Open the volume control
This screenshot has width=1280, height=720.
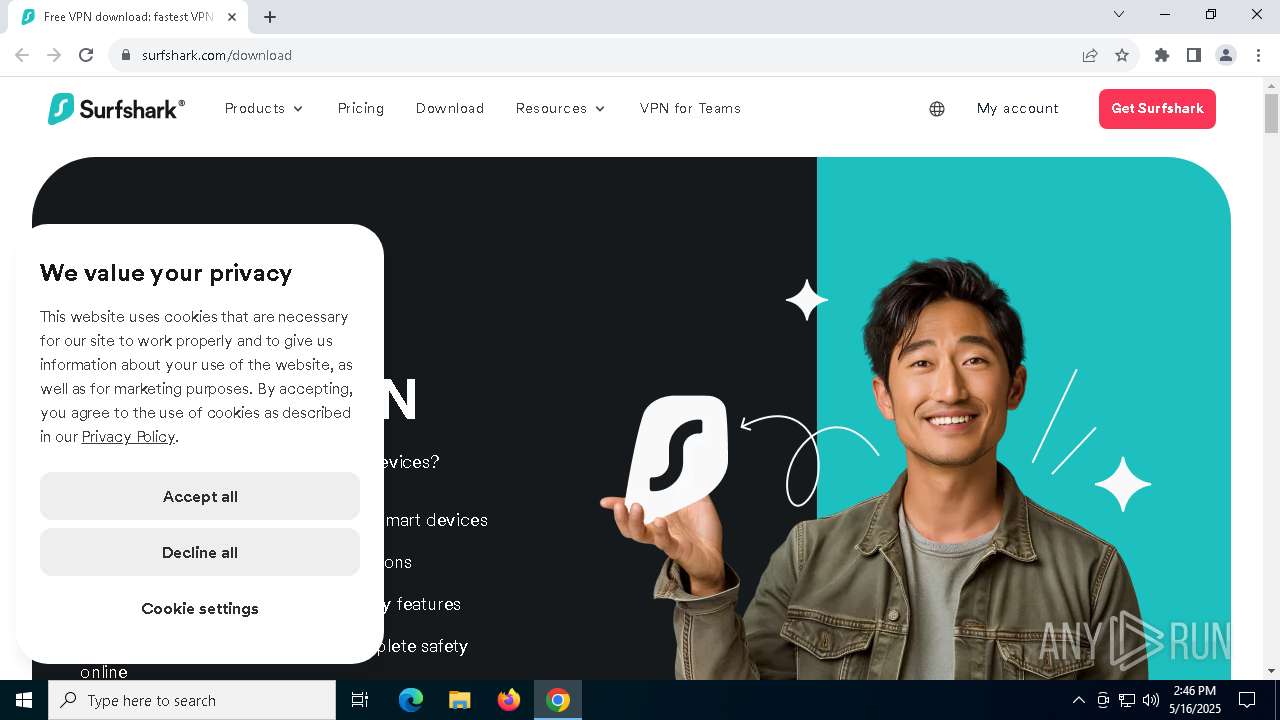click(1151, 700)
